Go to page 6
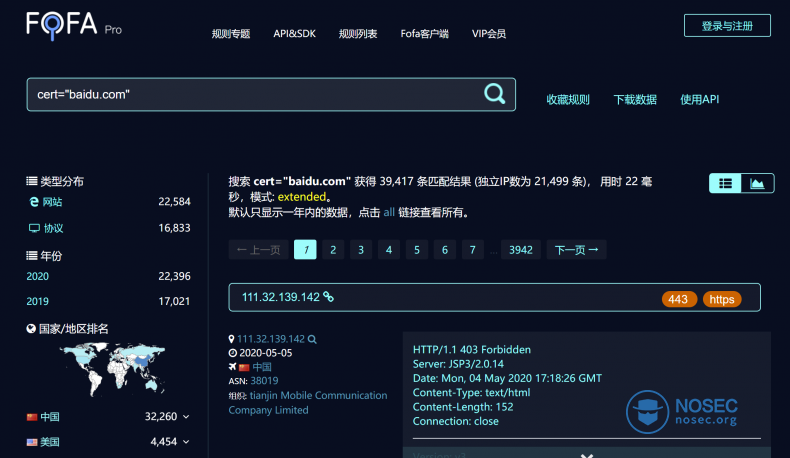The height and width of the screenshot is (458, 790). [x=445, y=249]
